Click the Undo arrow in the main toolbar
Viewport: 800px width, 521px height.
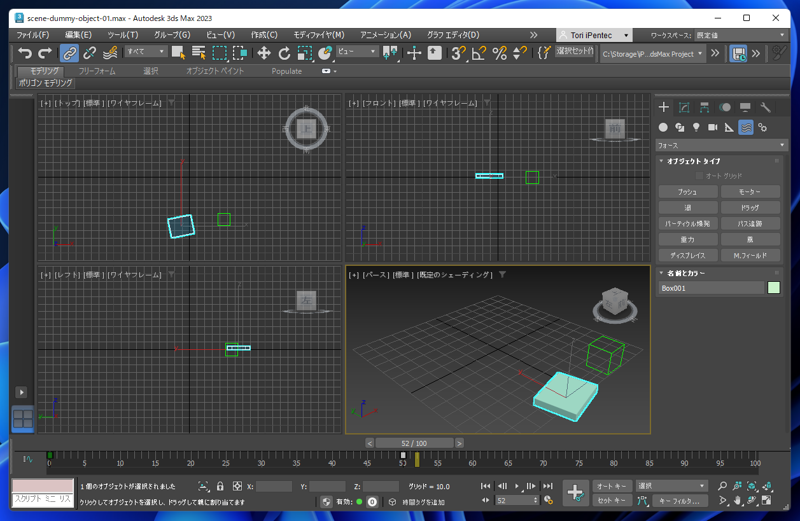tap(24, 53)
